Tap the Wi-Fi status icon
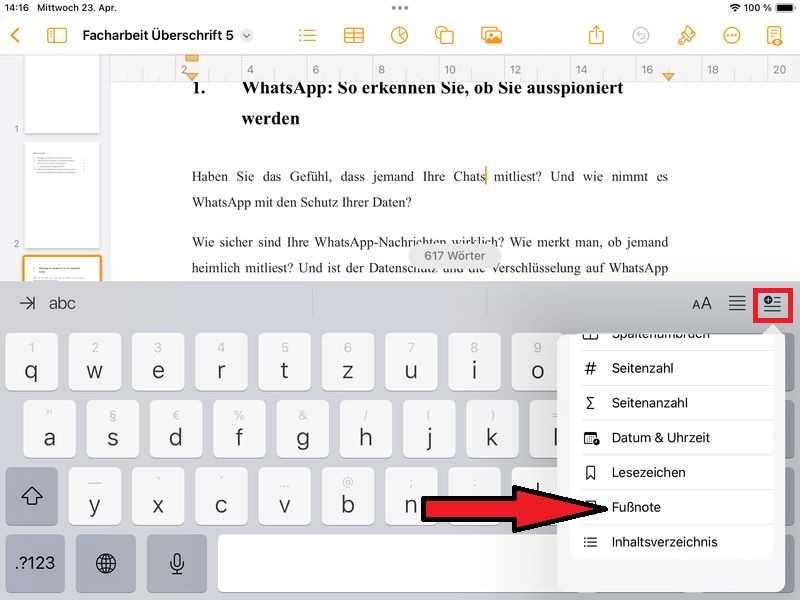 [735, 8]
